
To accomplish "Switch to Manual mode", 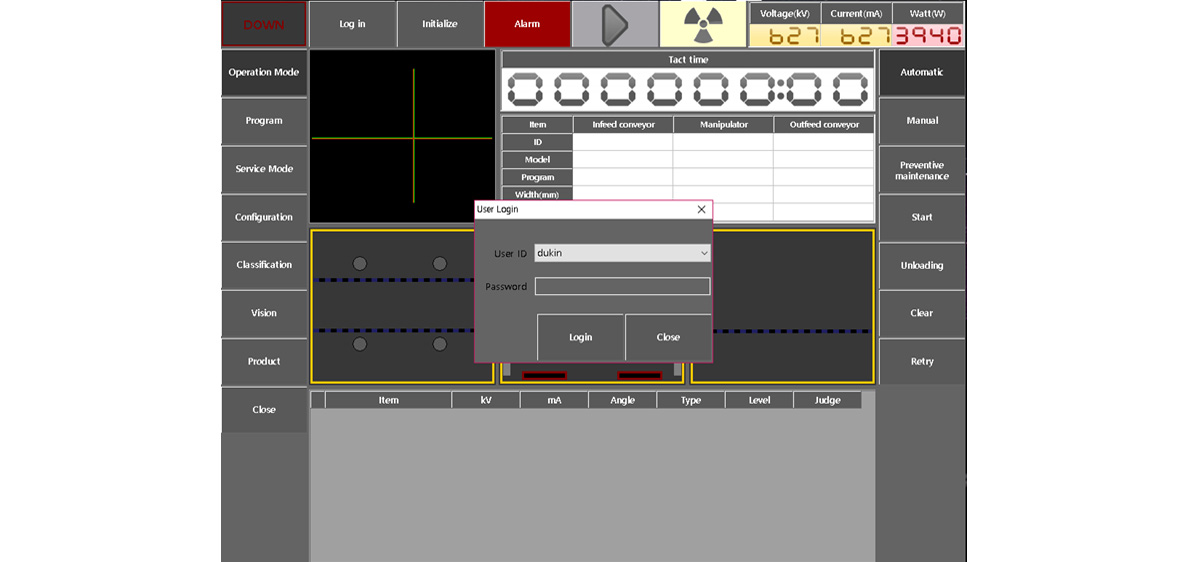I will click(x=921, y=121).
